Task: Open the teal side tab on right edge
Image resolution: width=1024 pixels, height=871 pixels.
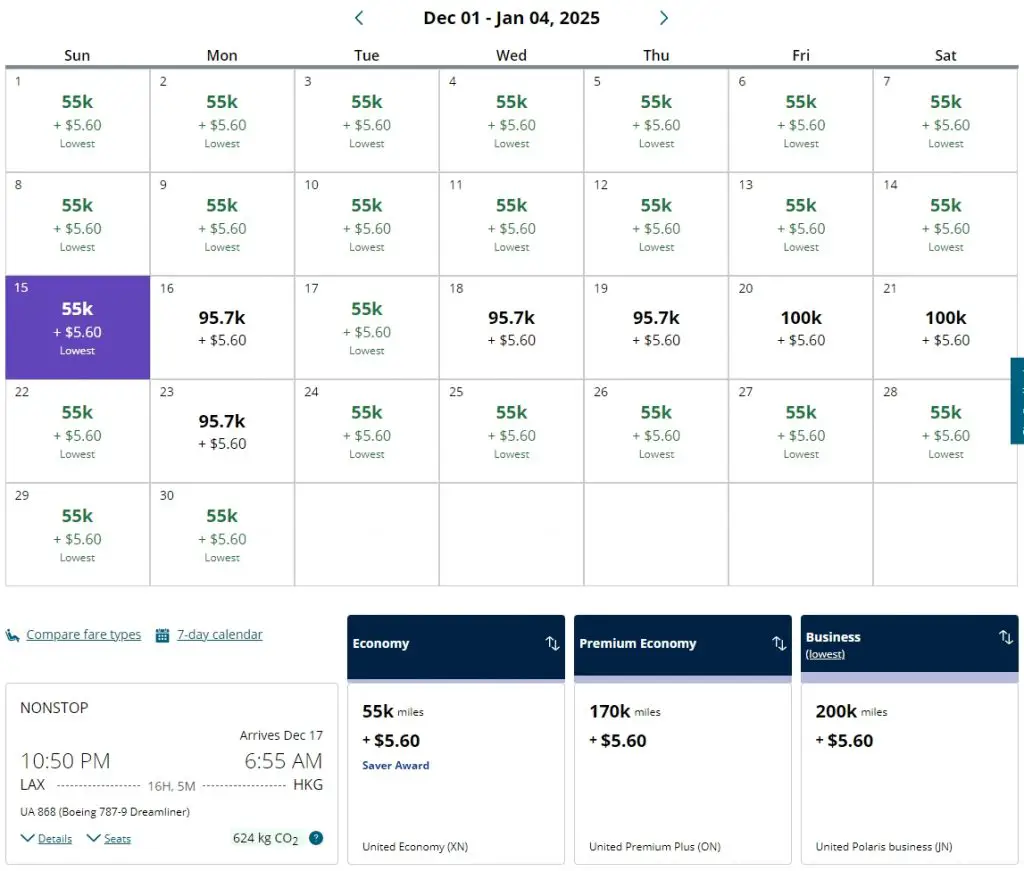Action: point(1018,400)
